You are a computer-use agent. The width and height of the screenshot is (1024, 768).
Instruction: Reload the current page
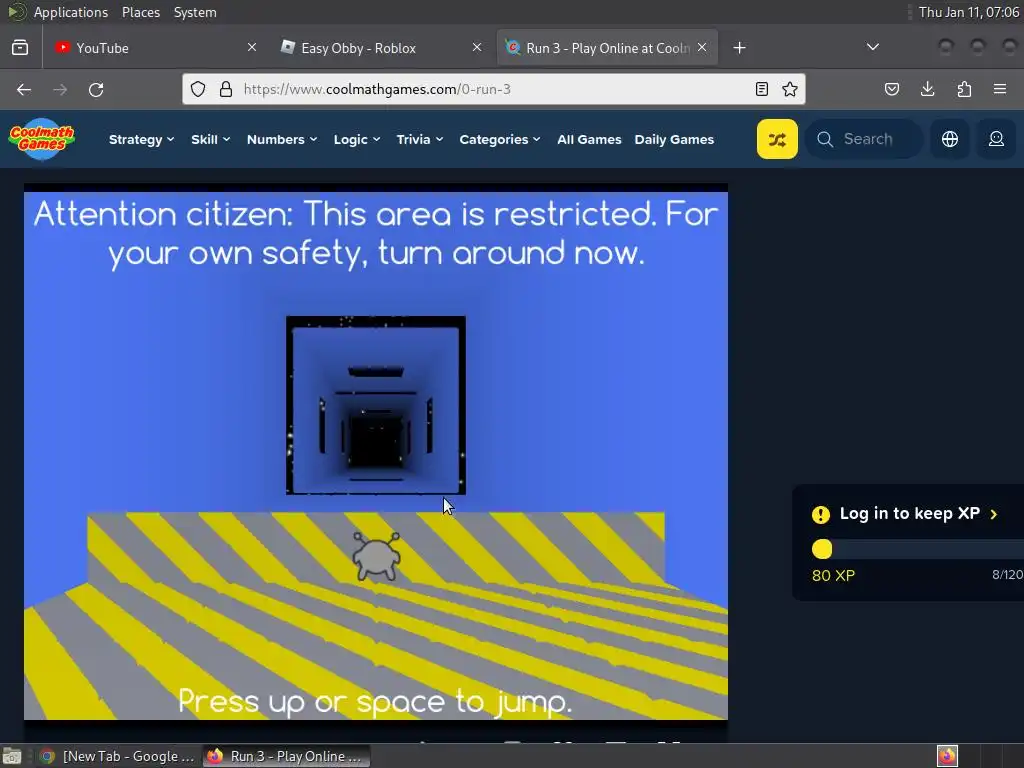point(96,89)
